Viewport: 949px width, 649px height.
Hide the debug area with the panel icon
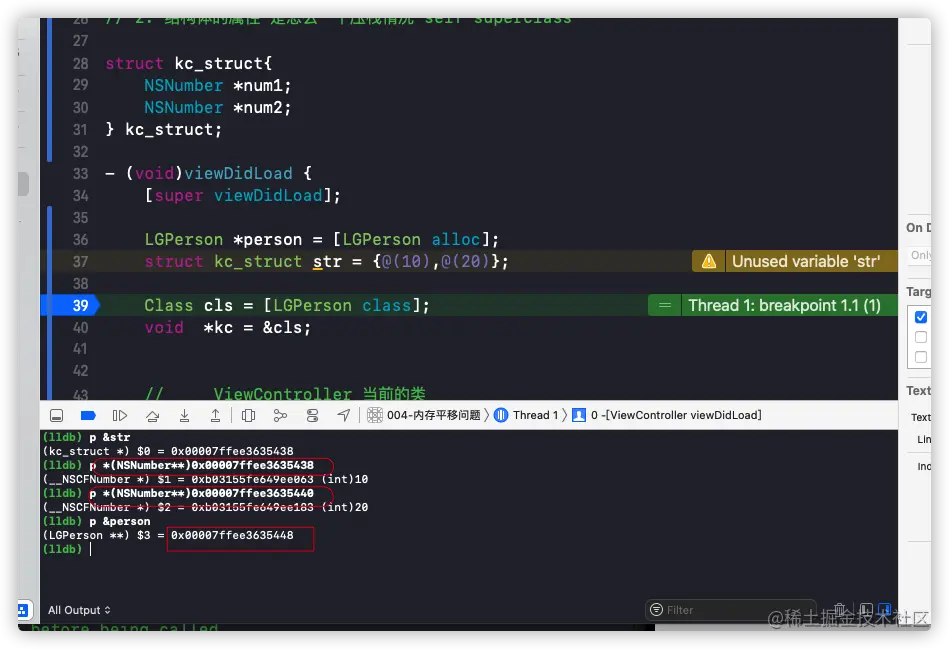coord(56,415)
